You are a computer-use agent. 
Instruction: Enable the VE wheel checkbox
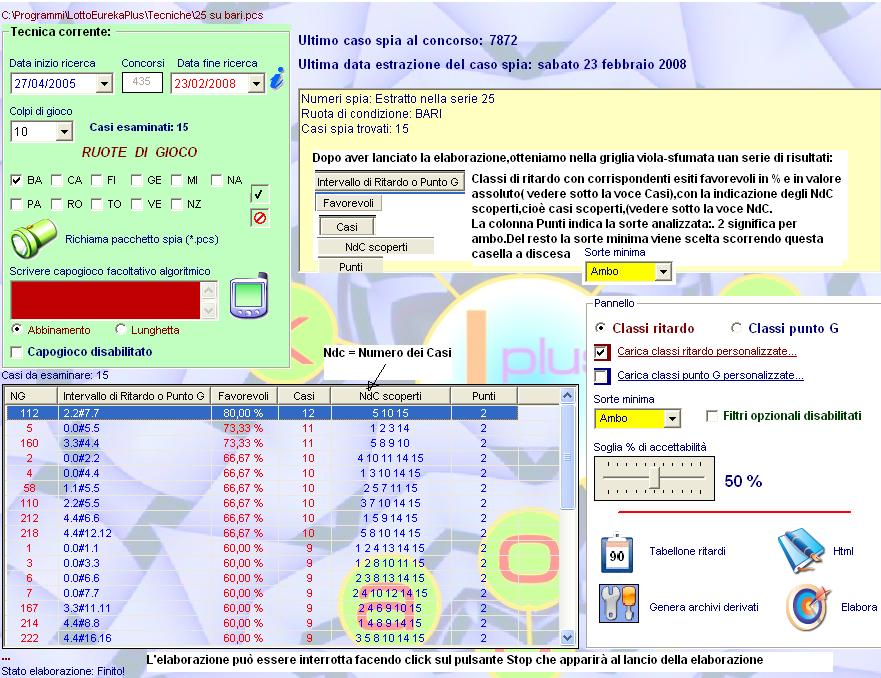(136, 204)
